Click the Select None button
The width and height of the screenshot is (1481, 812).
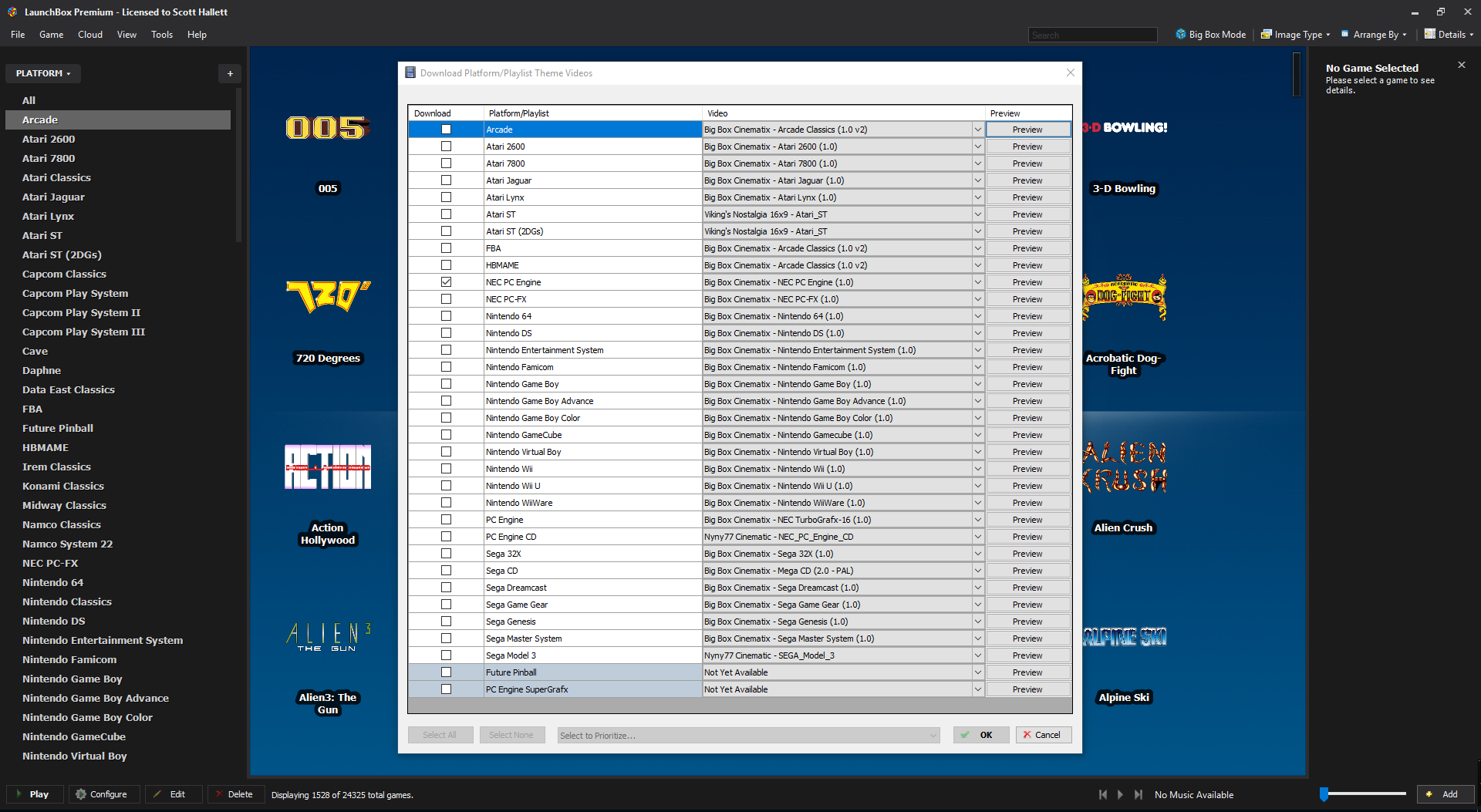(511, 735)
